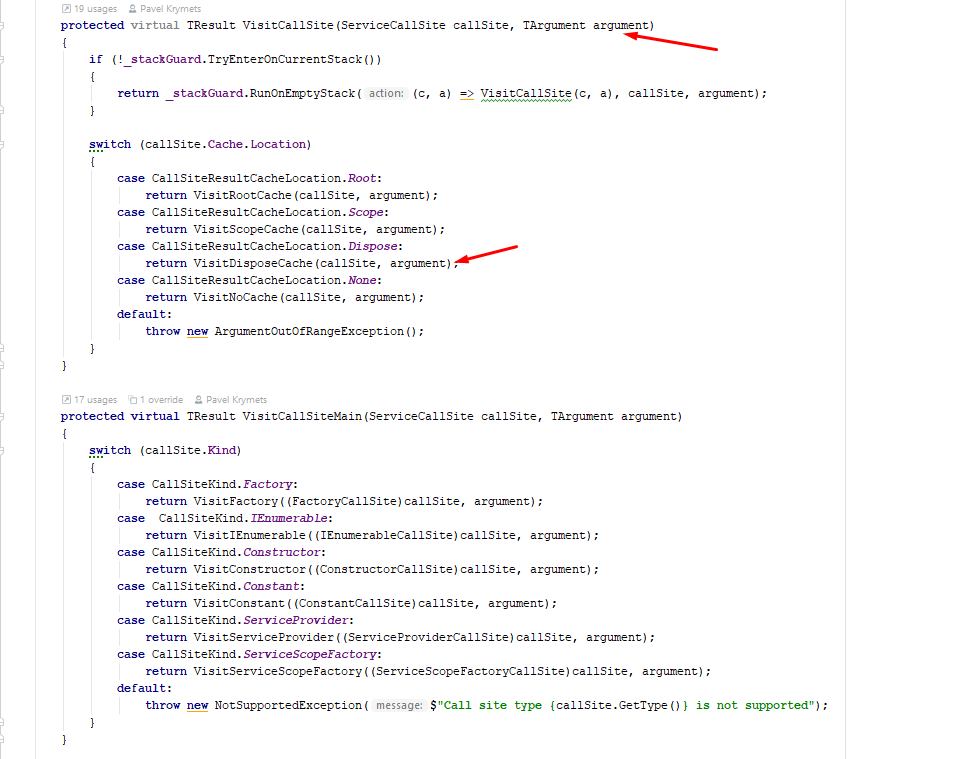Click the VisitServiceProvider method call
Screen dimensions: 968x759
[x=264, y=637]
